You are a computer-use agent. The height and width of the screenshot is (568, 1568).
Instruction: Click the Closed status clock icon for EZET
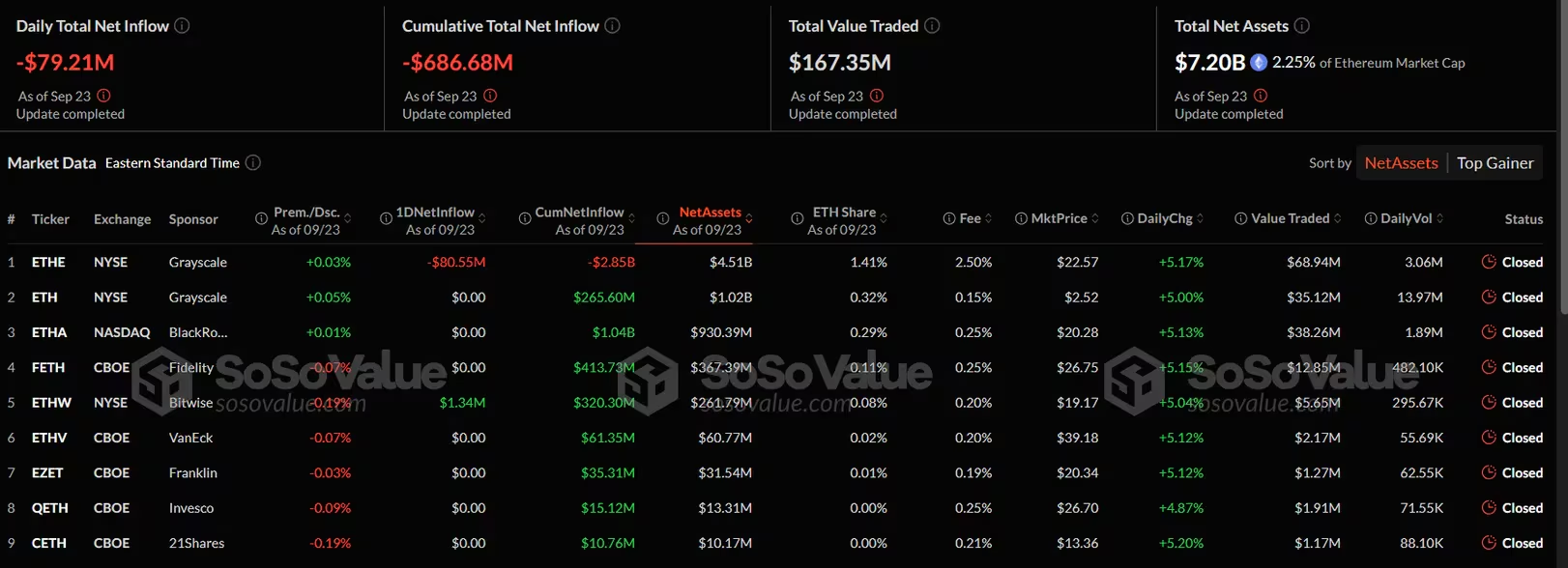1489,472
